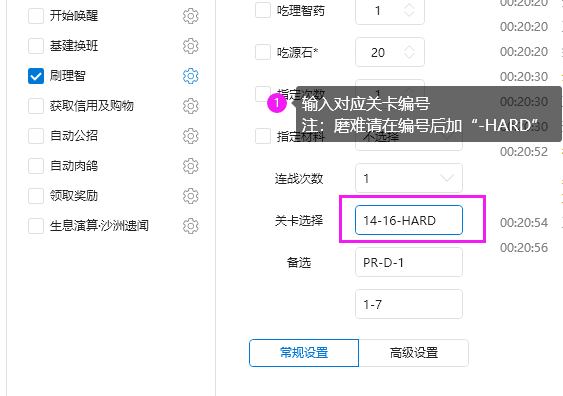Image resolution: width=563 pixels, height=396 pixels.
Task: Tick the 吃源石 checkbox
Action: pyautogui.click(x=263, y=52)
